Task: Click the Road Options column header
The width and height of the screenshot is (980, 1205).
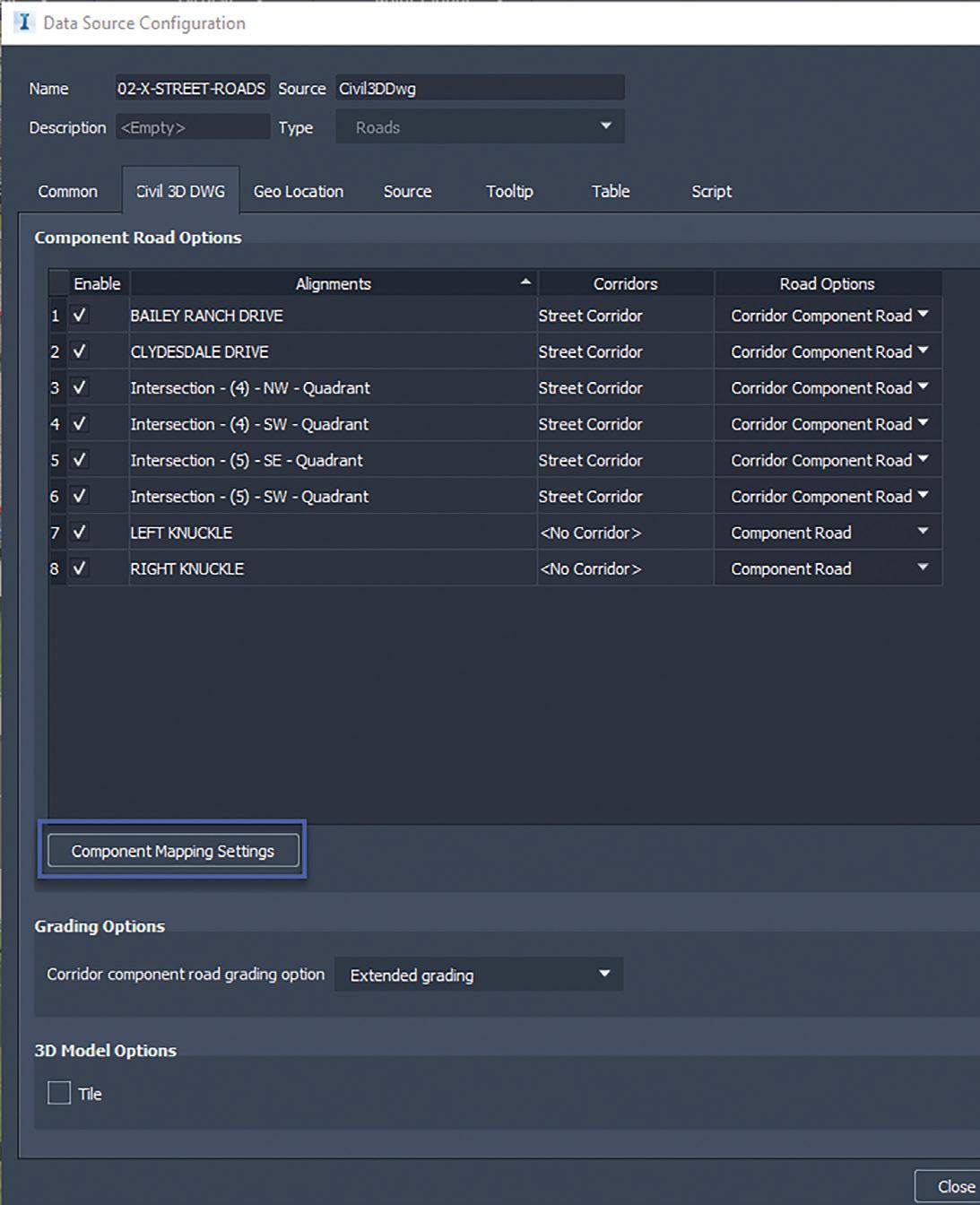Action: tap(828, 283)
